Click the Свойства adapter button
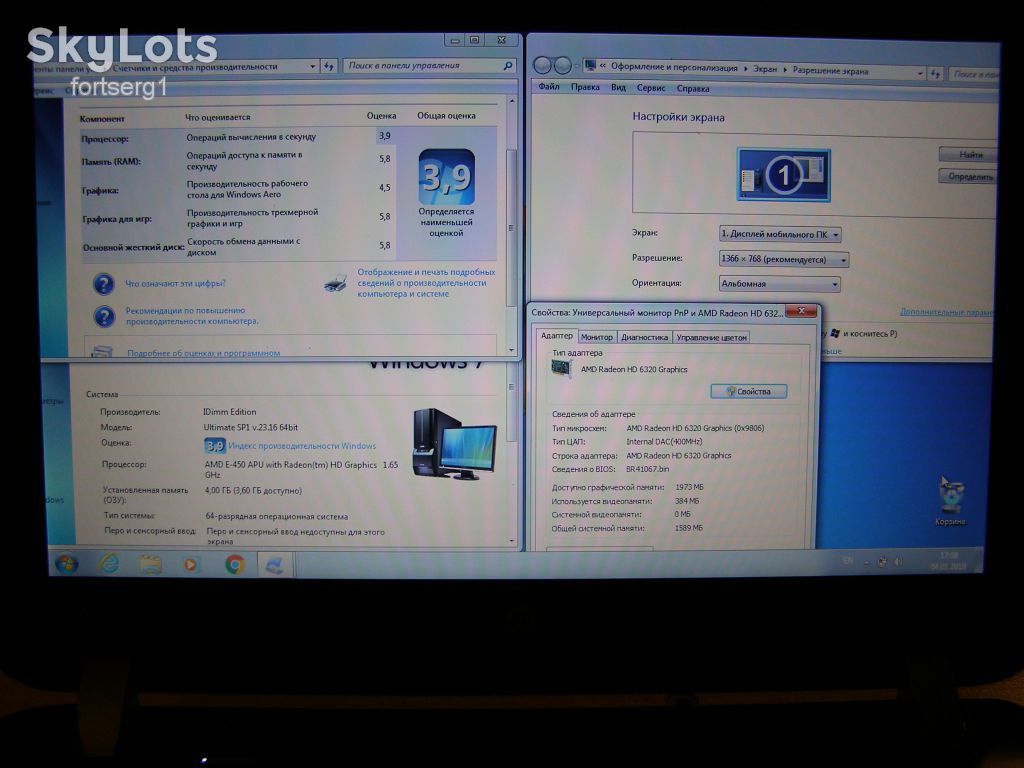 748,391
